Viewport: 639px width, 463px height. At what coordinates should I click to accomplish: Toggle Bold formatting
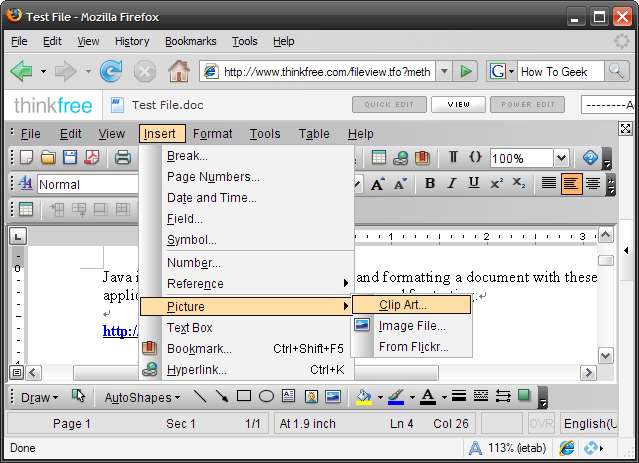pos(430,184)
